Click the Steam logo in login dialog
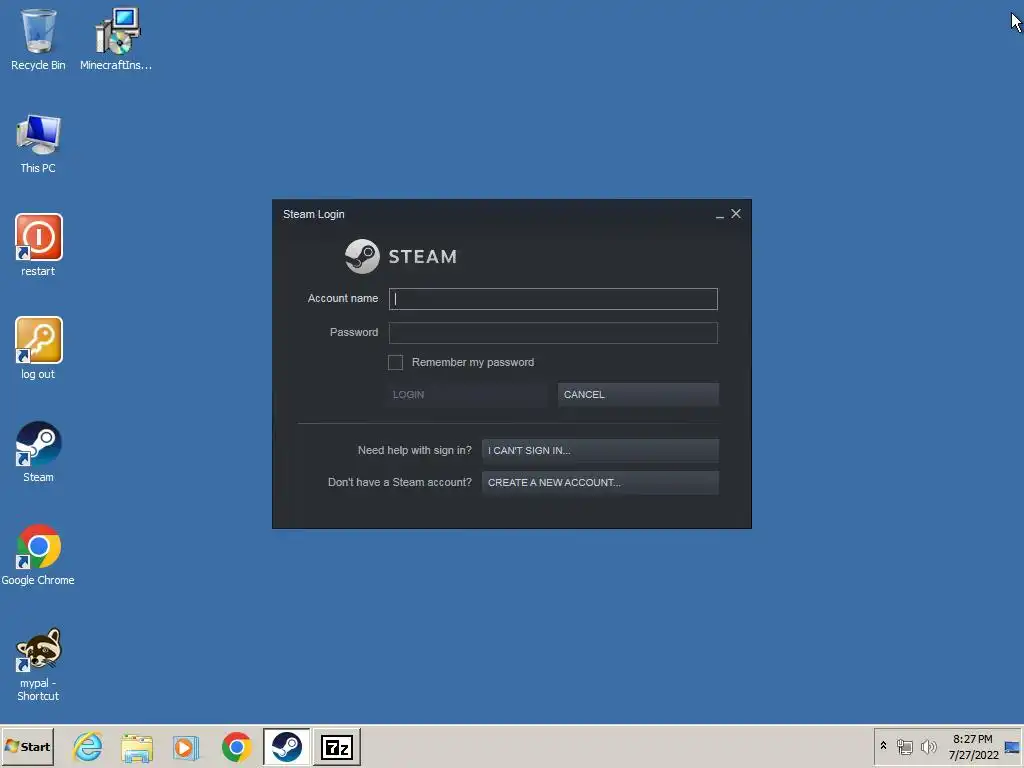The height and width of the screenshot is (768, 1024). tap(401, 256)
